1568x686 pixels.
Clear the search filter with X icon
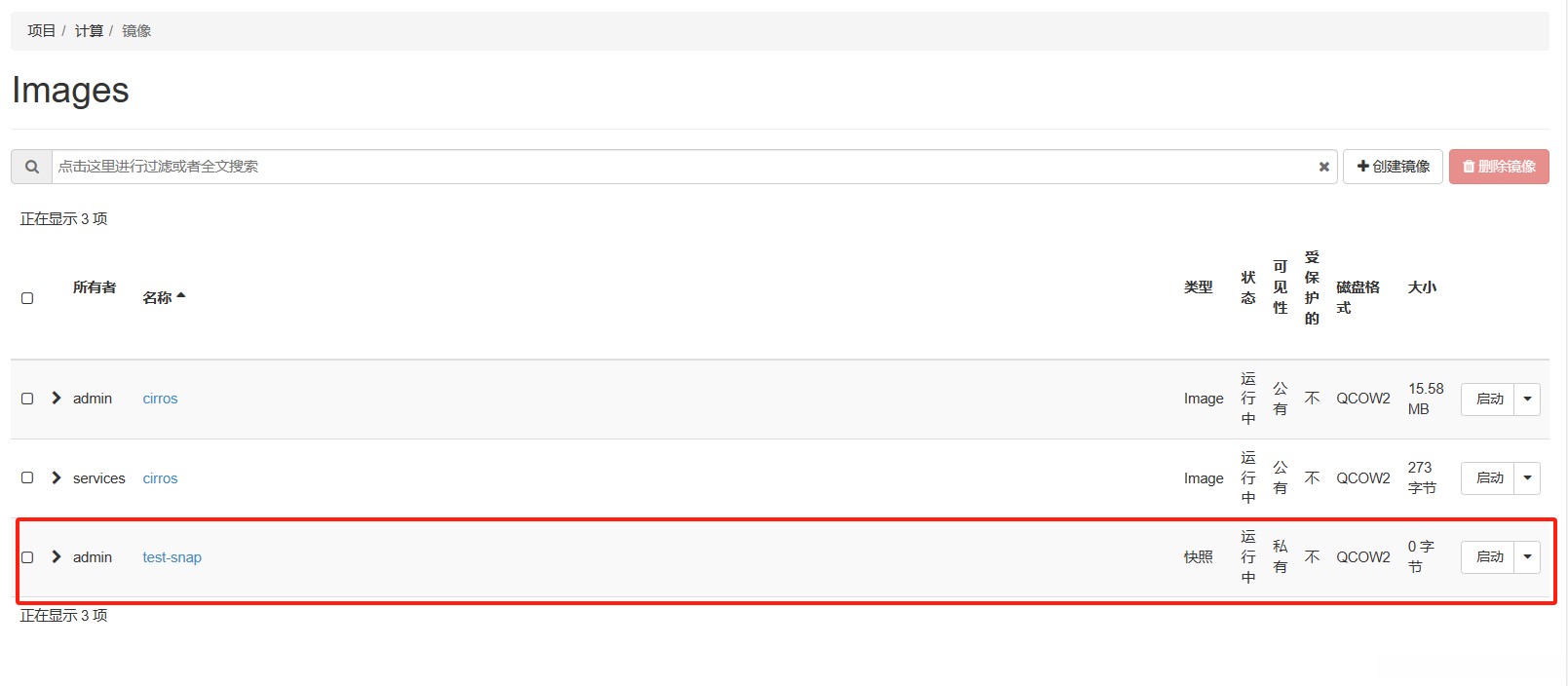(x=1323, y=167)
